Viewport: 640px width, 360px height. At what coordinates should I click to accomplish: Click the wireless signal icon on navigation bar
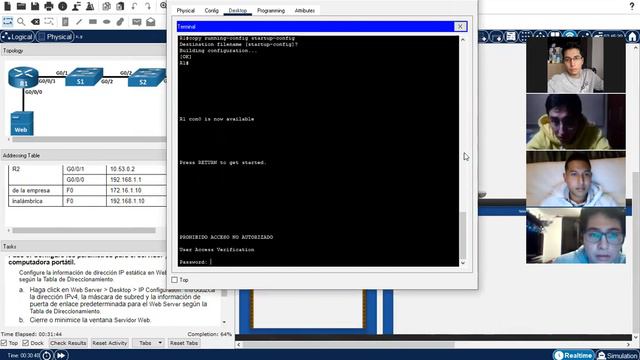click(x=570, y=35)
